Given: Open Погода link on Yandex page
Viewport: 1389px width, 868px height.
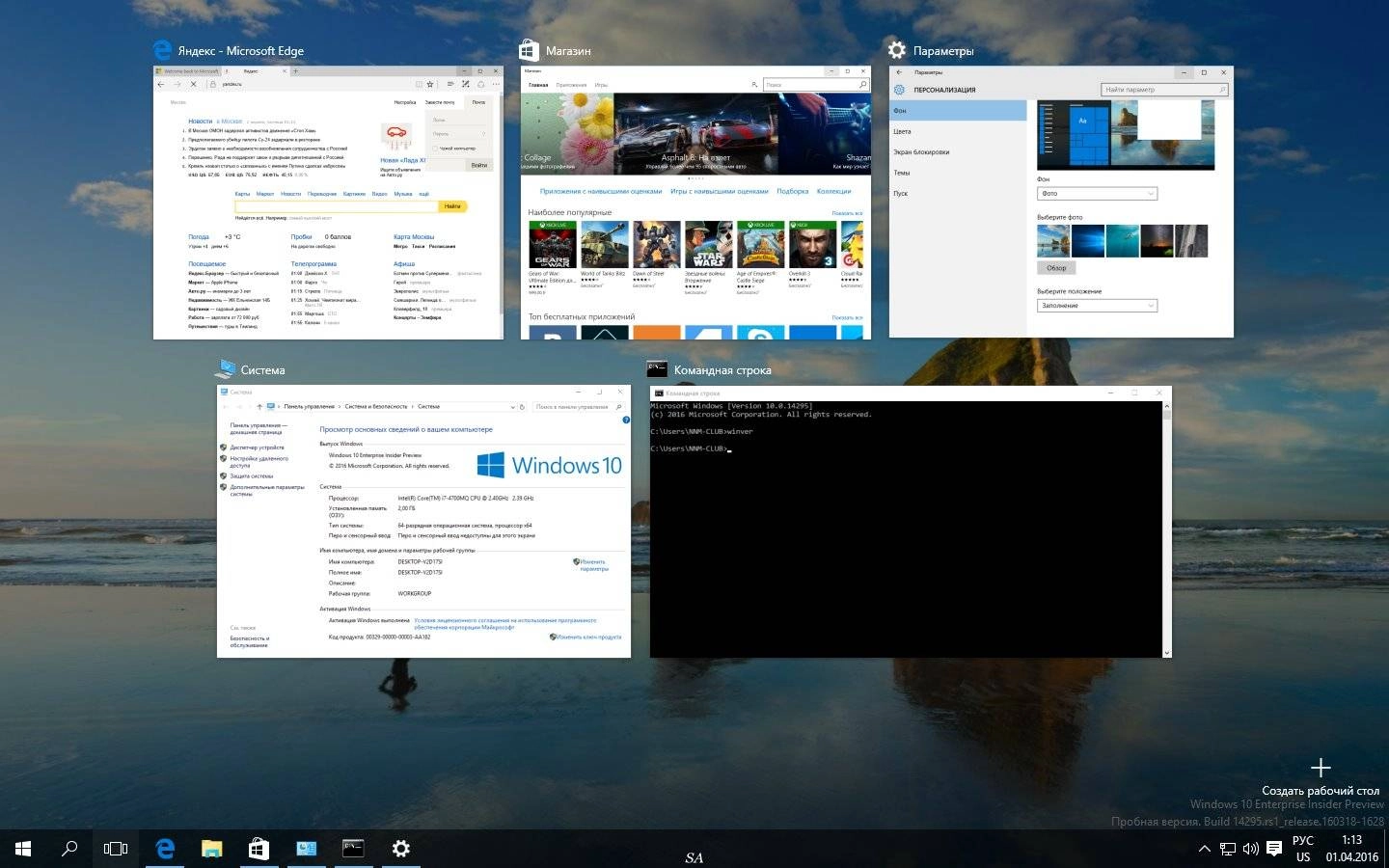Looking at the screenshot, I should tap(199, 236).
